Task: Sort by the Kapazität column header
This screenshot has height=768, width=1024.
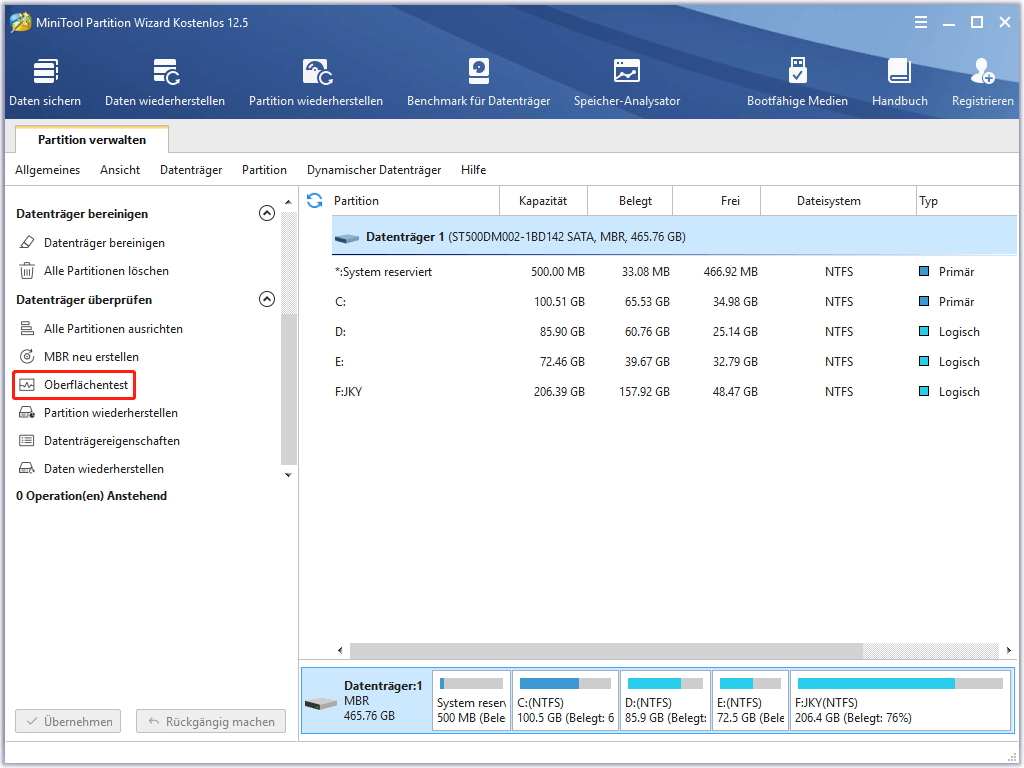Action: 543,200
